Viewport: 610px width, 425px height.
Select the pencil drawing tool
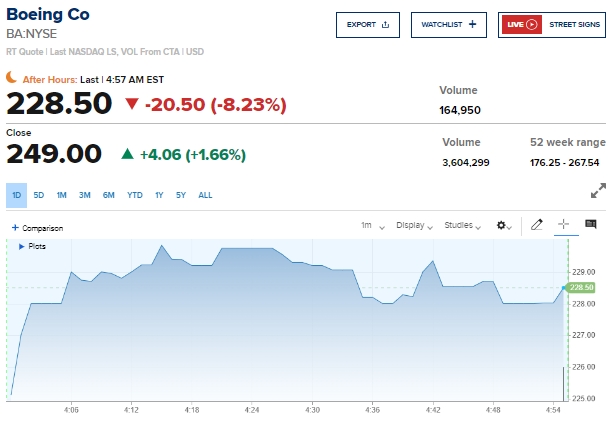click(537, 225)
